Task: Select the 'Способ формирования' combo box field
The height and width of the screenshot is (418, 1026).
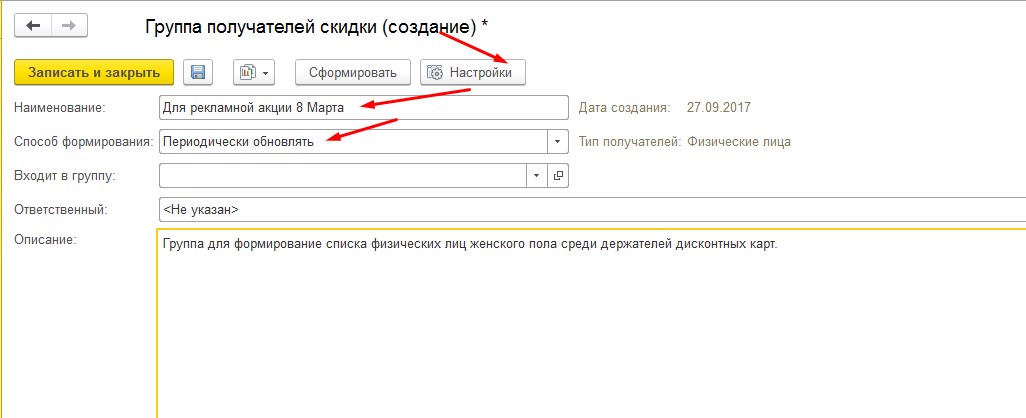Action: pyautogui.click(x=352, y=141)
